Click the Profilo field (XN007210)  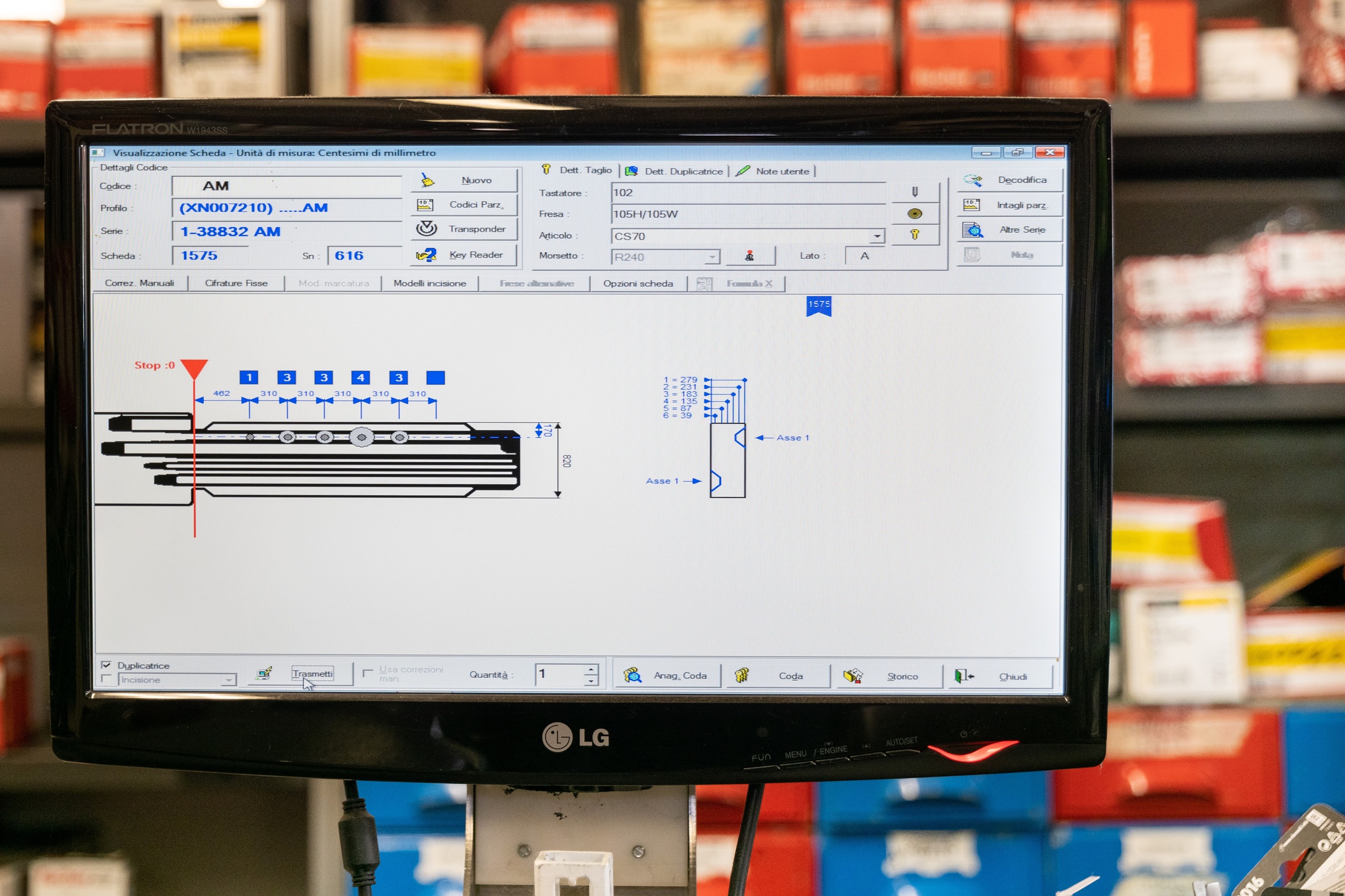pyautogui.click(x=287, y=208)
